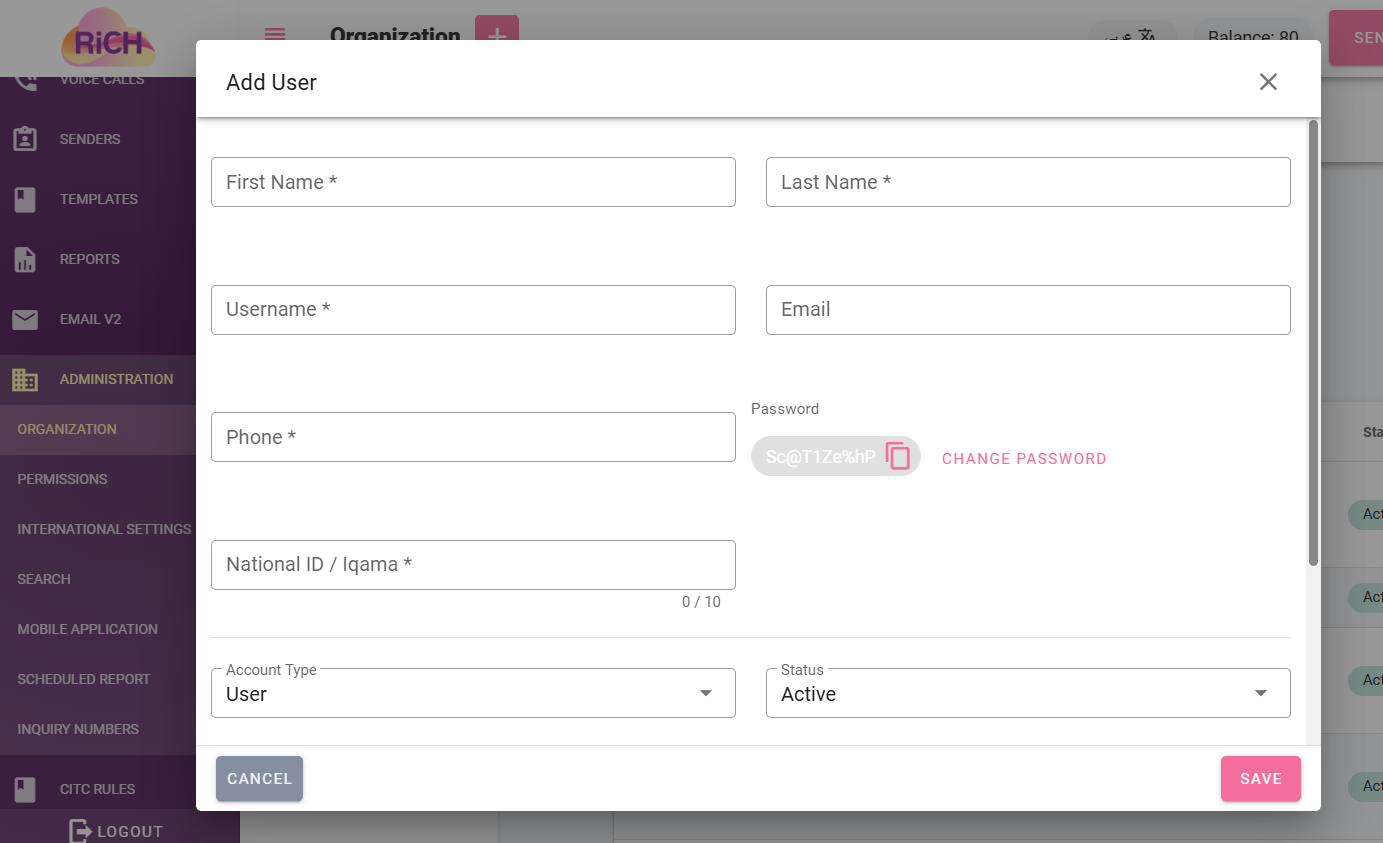The height and width of the screenshot is (843, 1383).
Task: Click the RiCH logo
Action: 108,39
